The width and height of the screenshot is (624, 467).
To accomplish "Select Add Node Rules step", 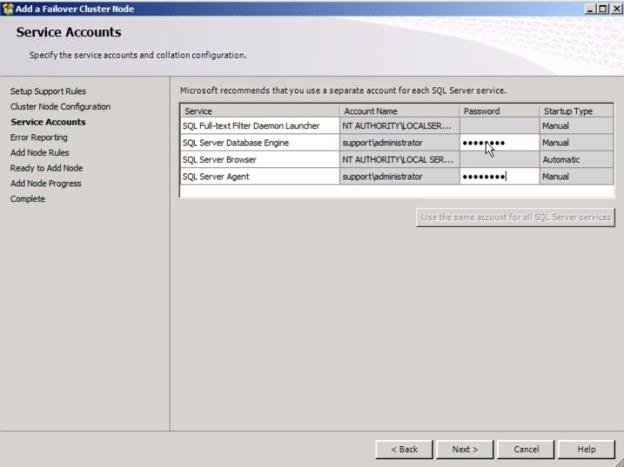I will pos(40,152).
